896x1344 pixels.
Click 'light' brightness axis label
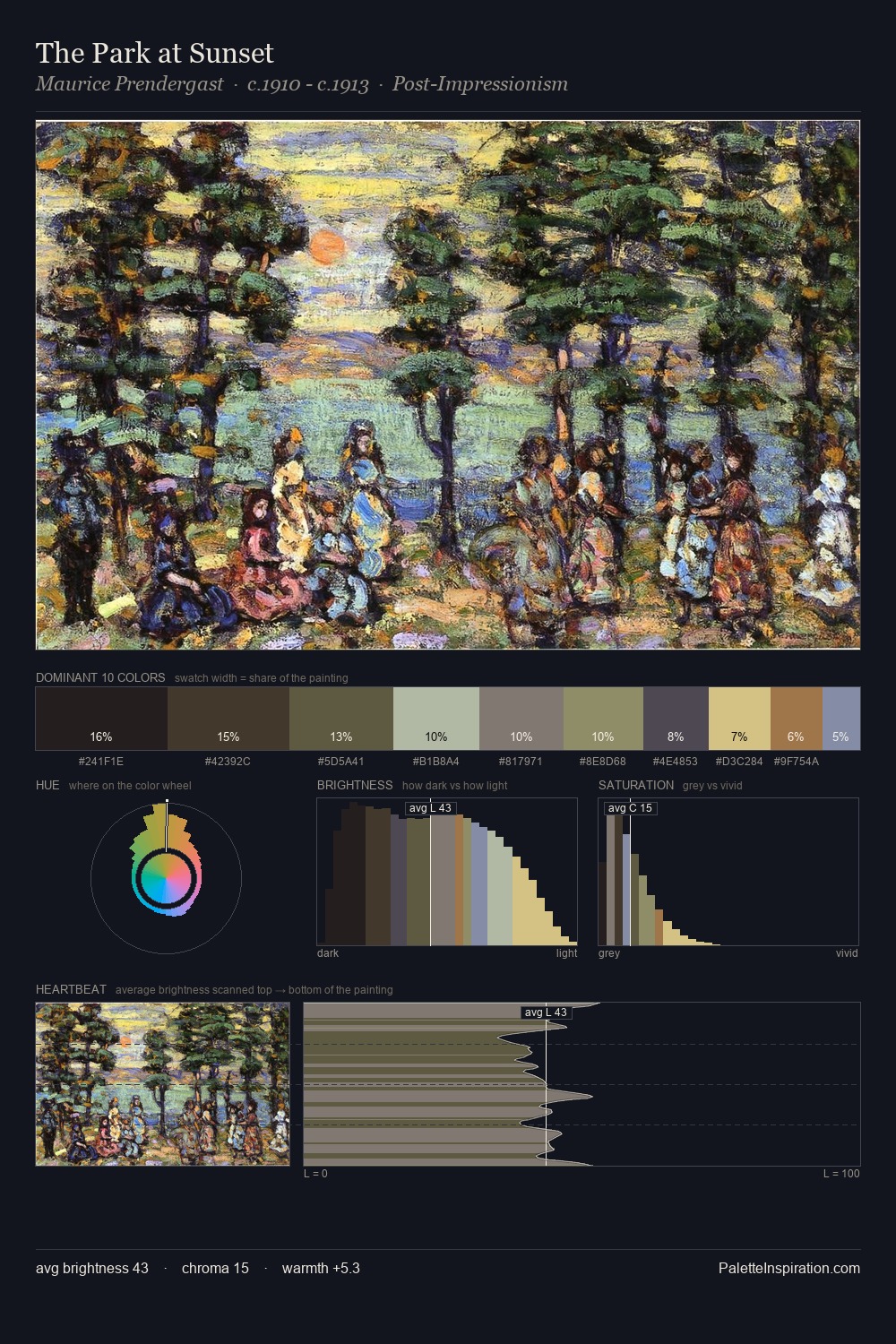(x=567, y=953)
